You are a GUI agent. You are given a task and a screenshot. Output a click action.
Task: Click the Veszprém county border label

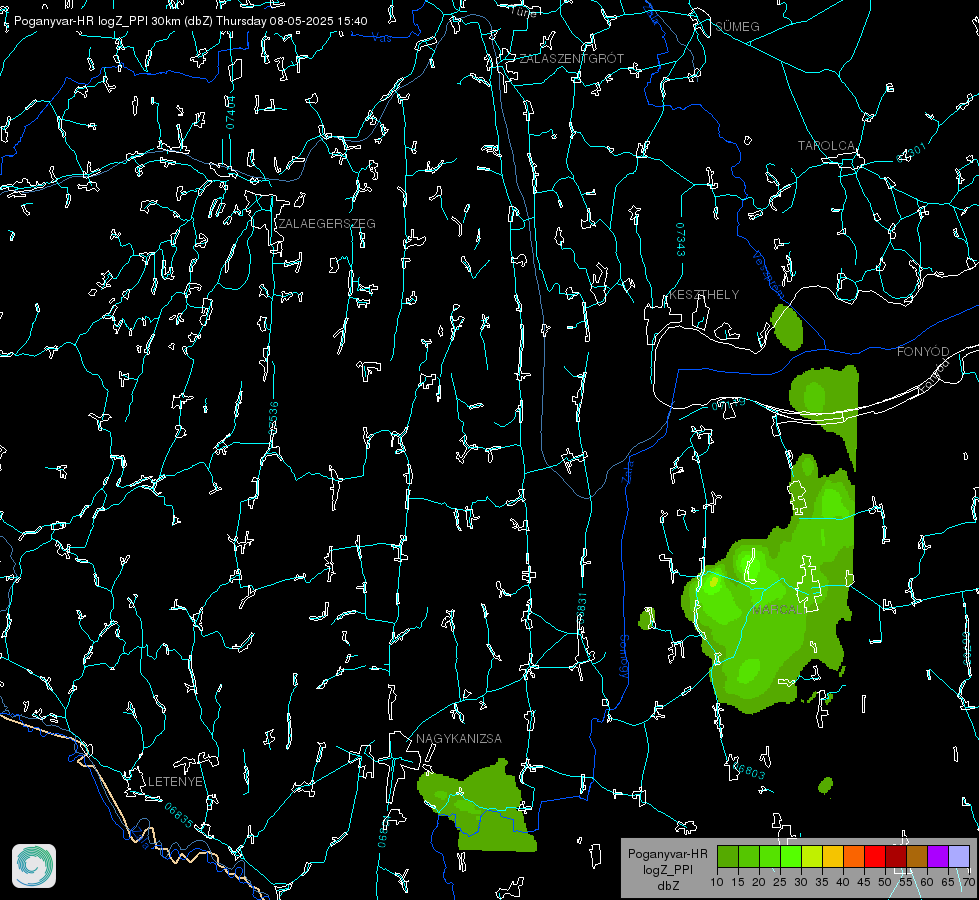click(768, 275)
